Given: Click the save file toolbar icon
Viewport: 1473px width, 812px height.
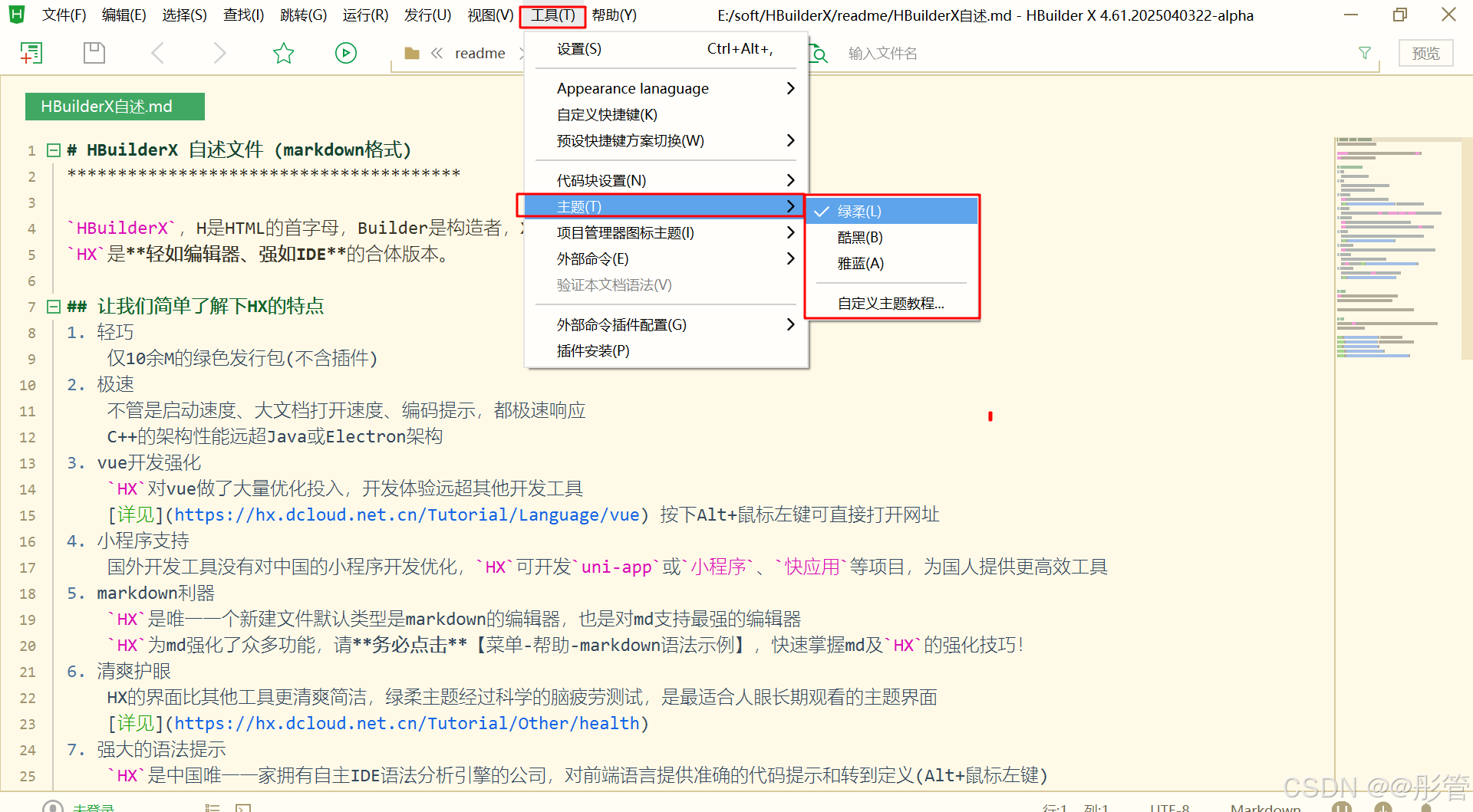Looking at the screenshot, I should 94,53.
